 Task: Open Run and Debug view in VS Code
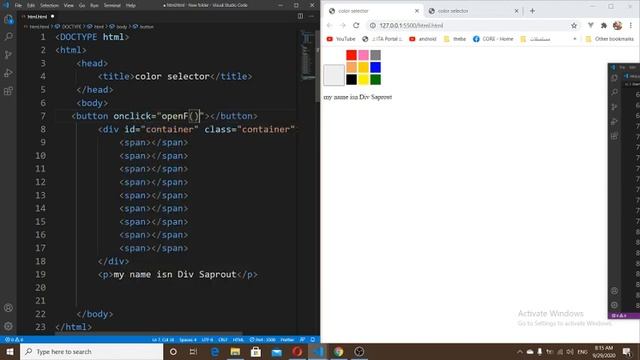tap(8, 73)
